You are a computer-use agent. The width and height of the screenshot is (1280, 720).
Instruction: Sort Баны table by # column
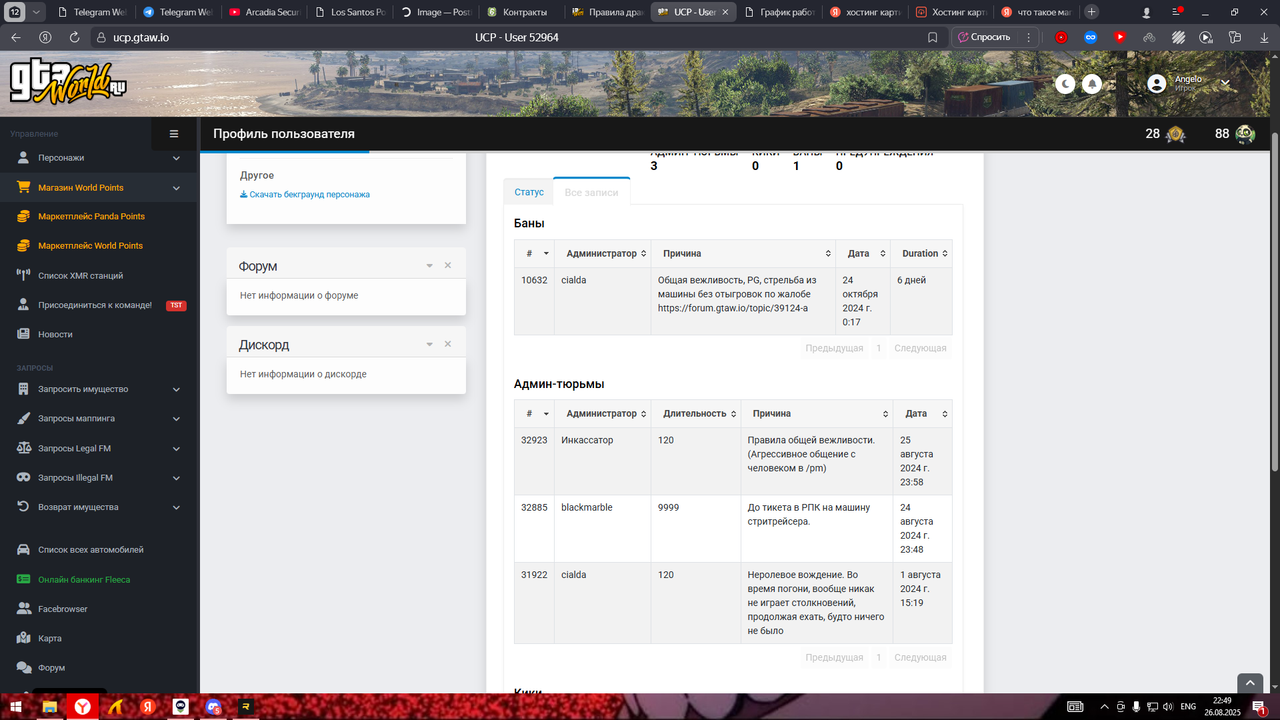(x=534, y=253)
